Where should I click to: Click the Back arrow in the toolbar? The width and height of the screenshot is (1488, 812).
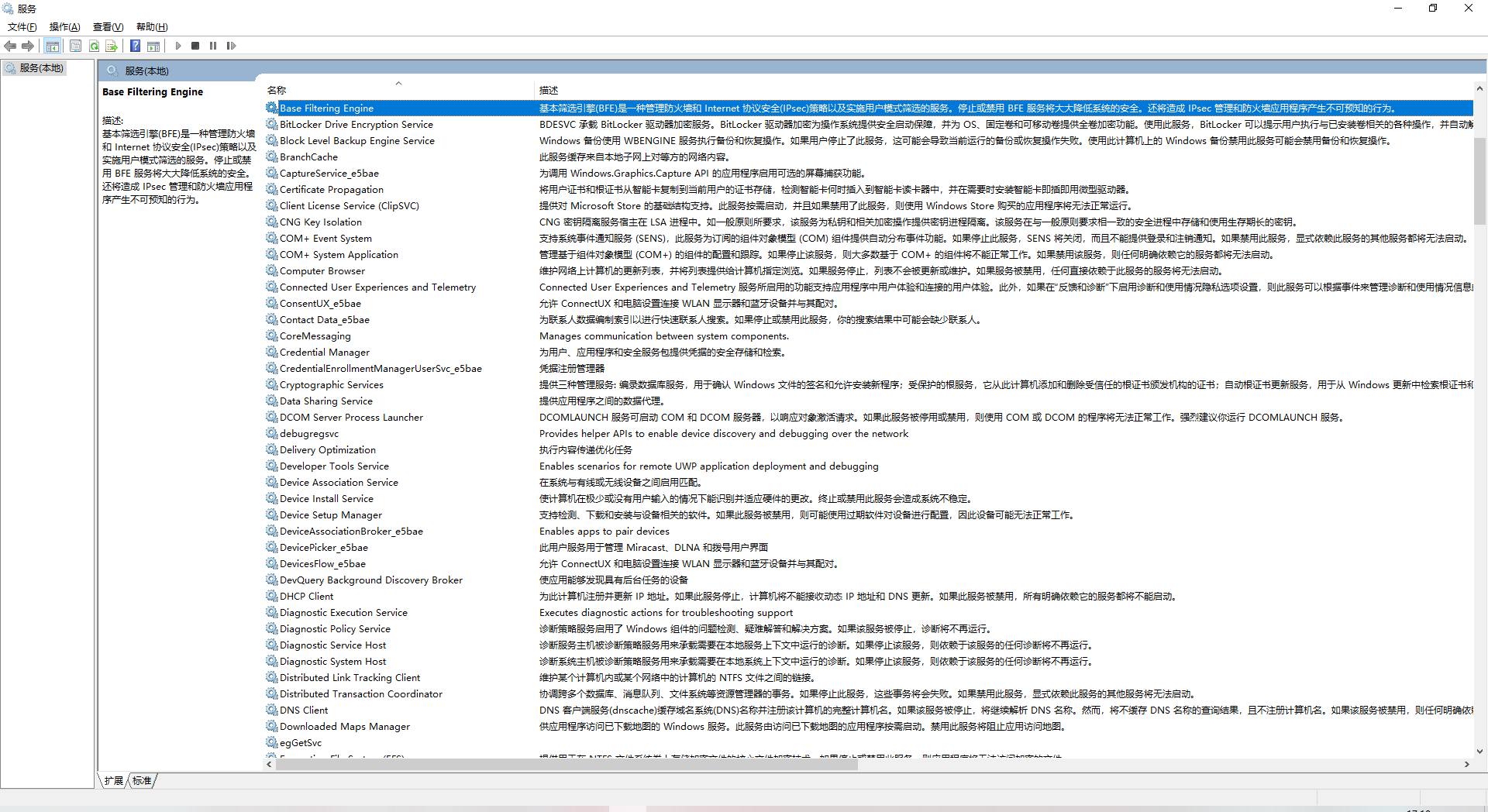click(10, 46)
